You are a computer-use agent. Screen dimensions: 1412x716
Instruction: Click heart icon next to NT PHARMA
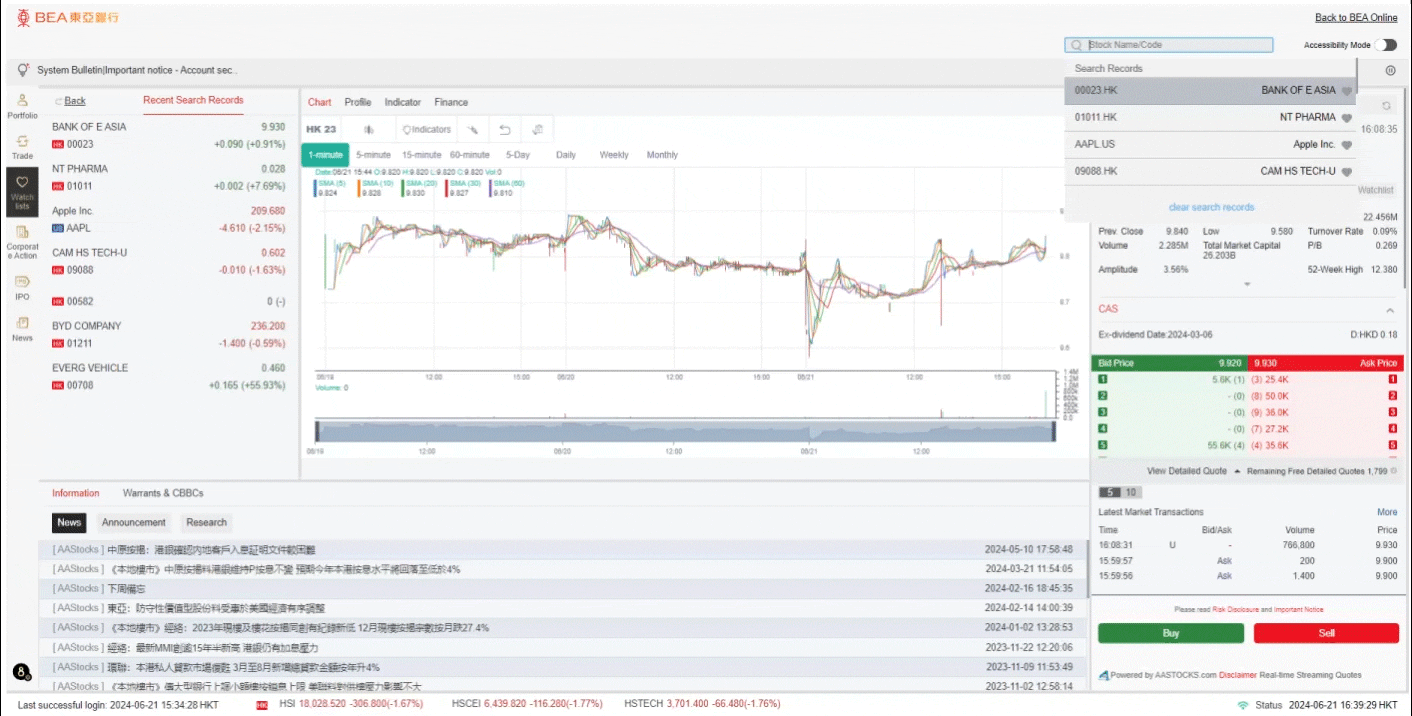(1347, 118)
